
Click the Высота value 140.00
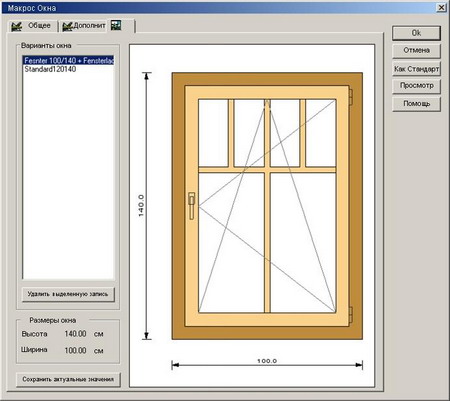pos(75,334)
